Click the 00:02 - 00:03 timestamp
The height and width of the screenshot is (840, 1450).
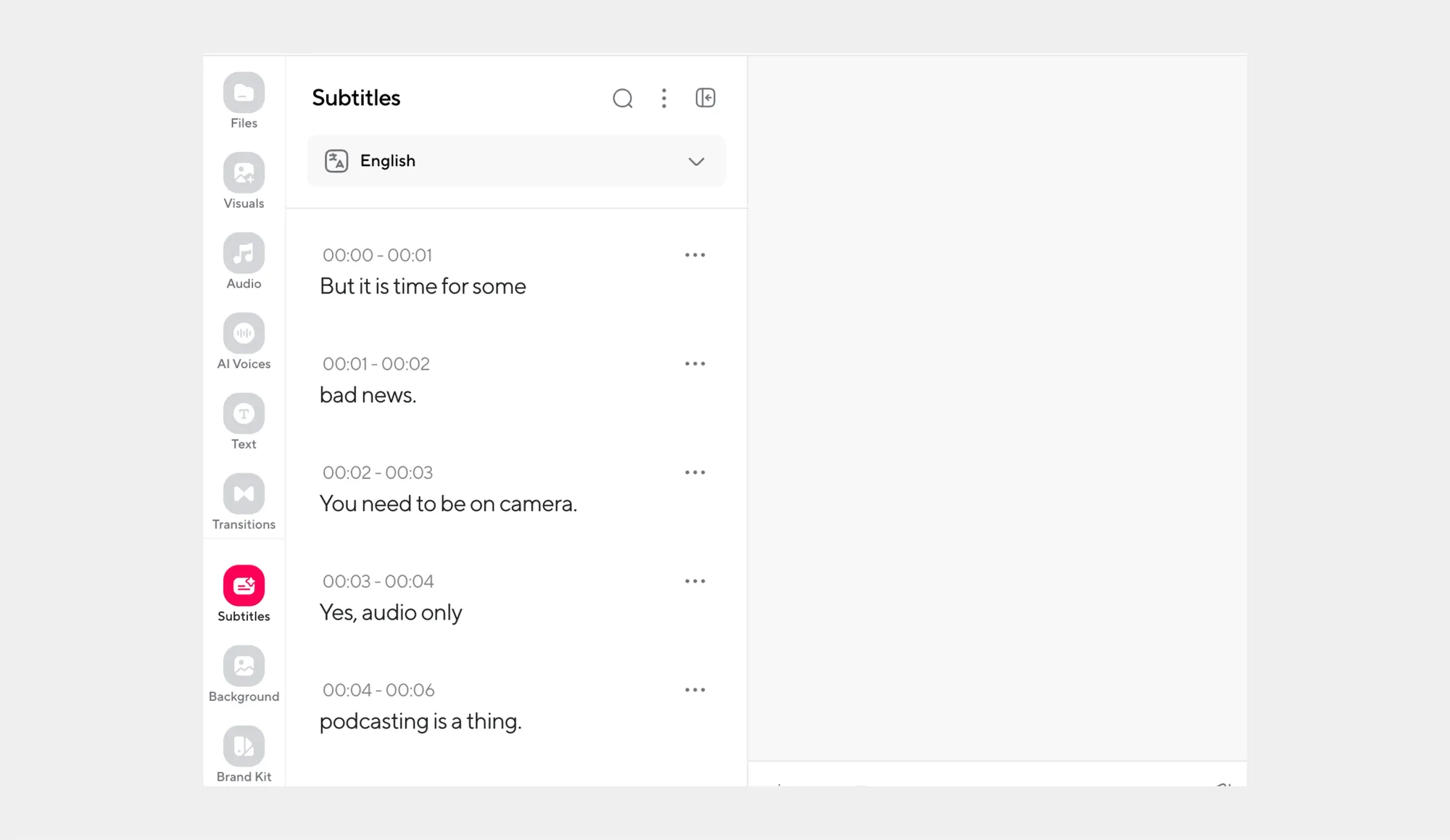pos(377,473)
